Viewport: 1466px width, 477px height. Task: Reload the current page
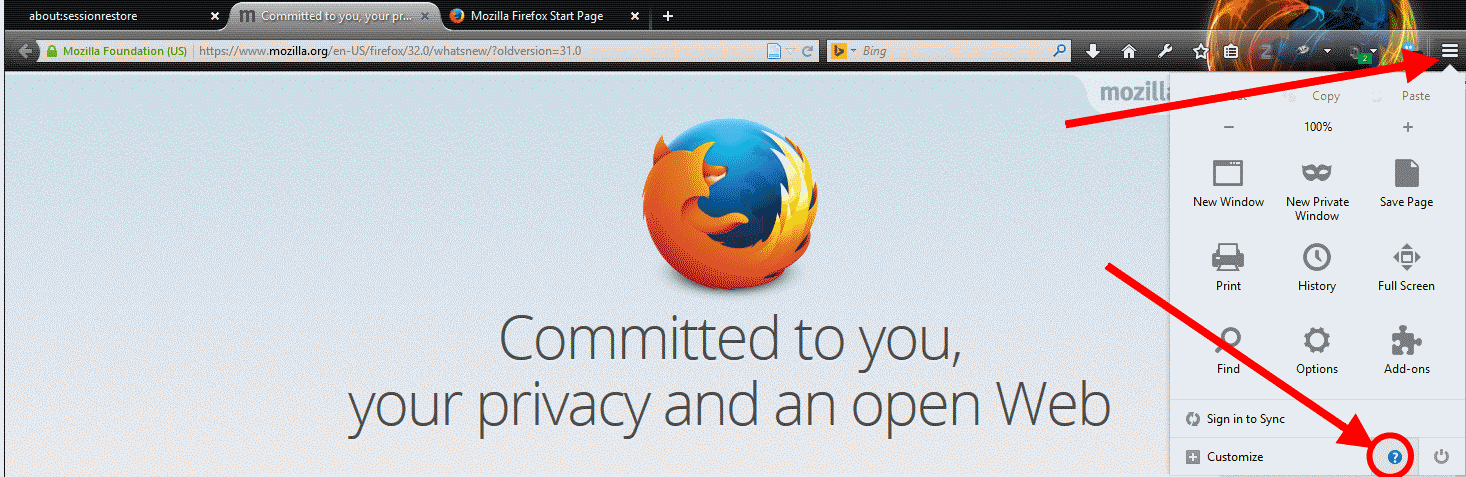(x=806, y=51)
